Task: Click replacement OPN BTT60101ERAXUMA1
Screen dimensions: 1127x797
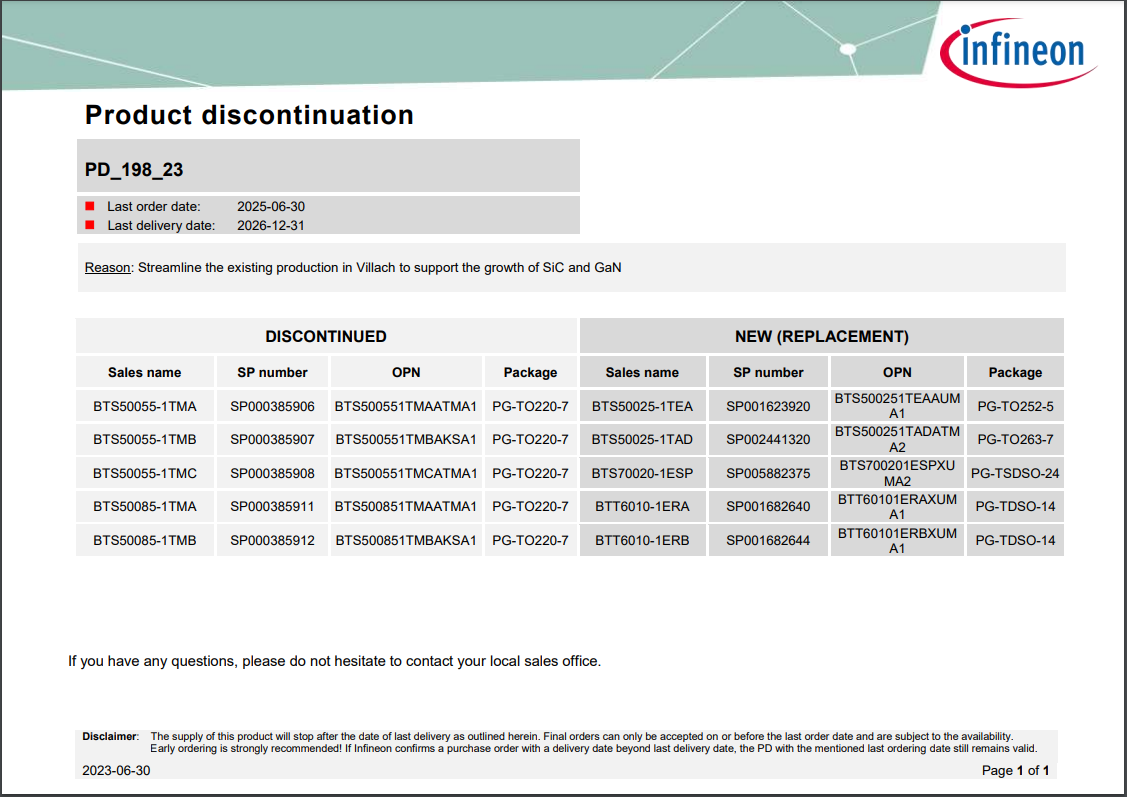Action: [x=897, y=506]
